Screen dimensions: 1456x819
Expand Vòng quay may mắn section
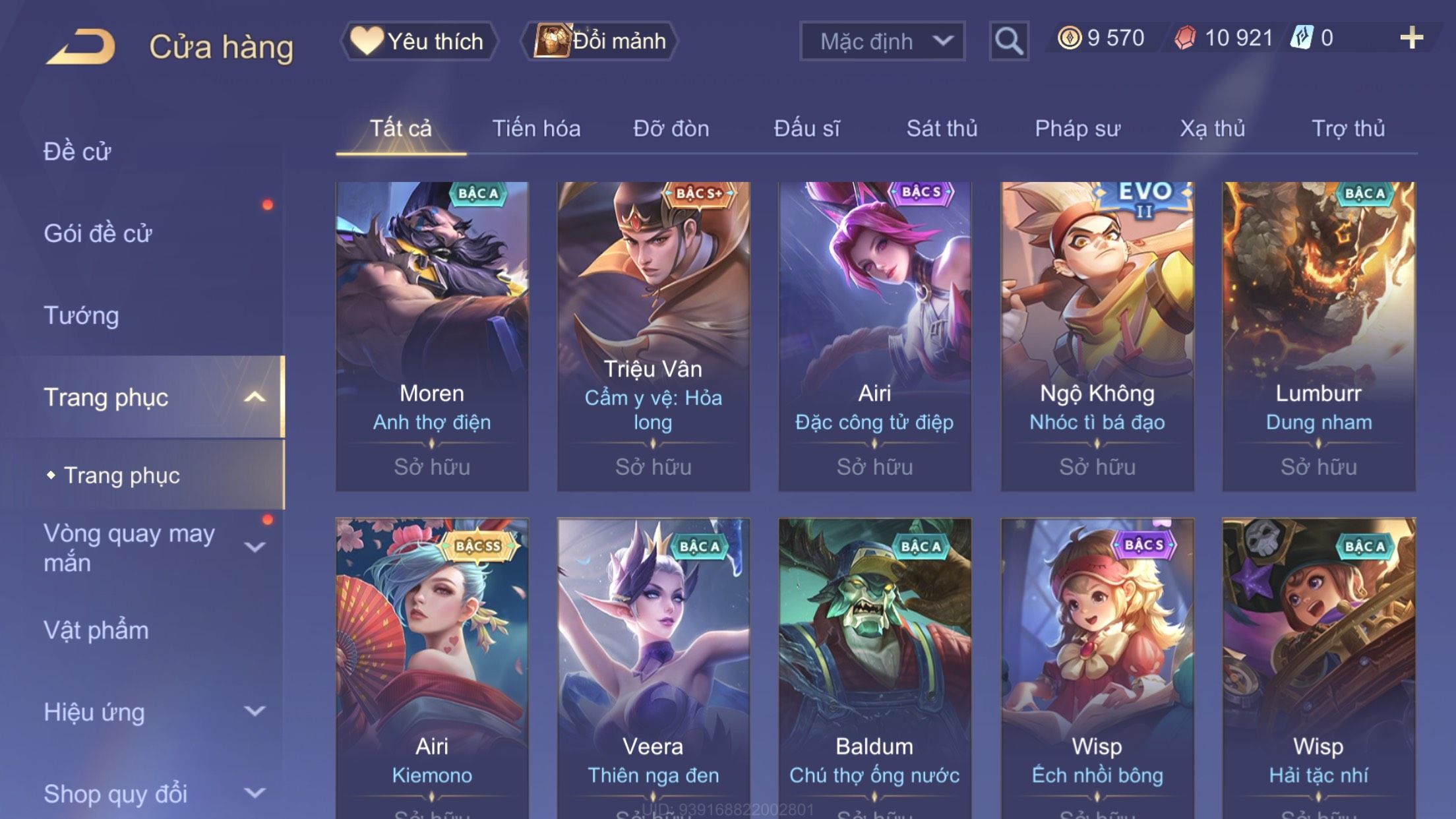coord(255,547)
